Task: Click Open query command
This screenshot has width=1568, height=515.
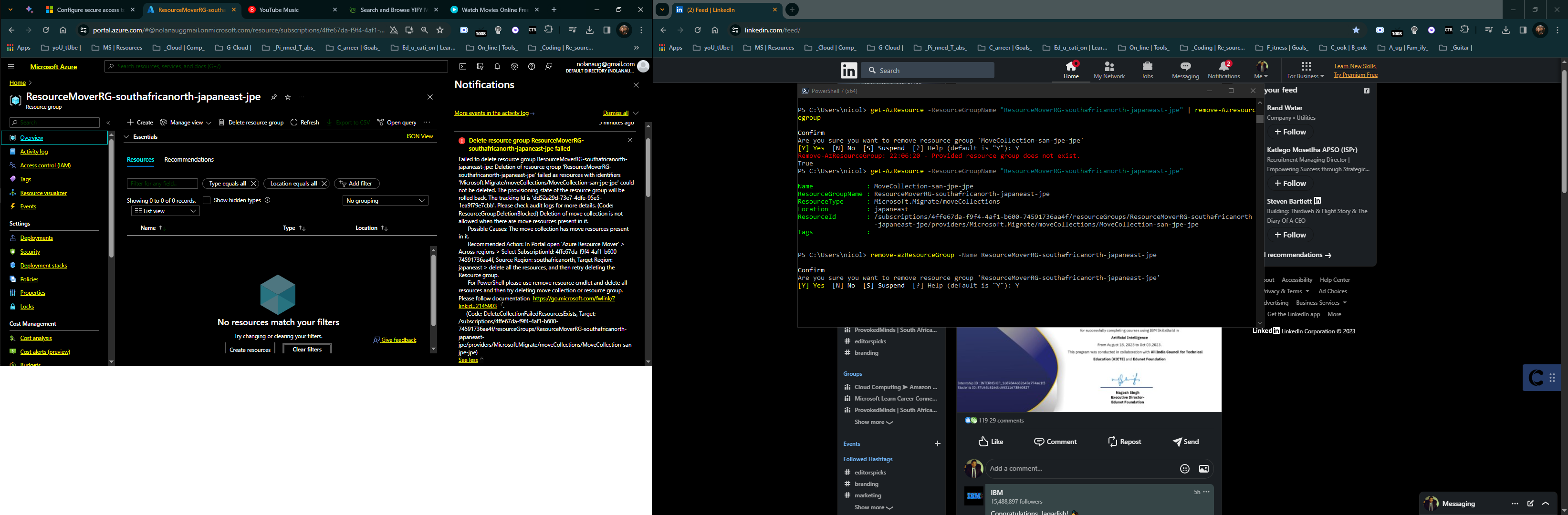Action: click(396, 122)
